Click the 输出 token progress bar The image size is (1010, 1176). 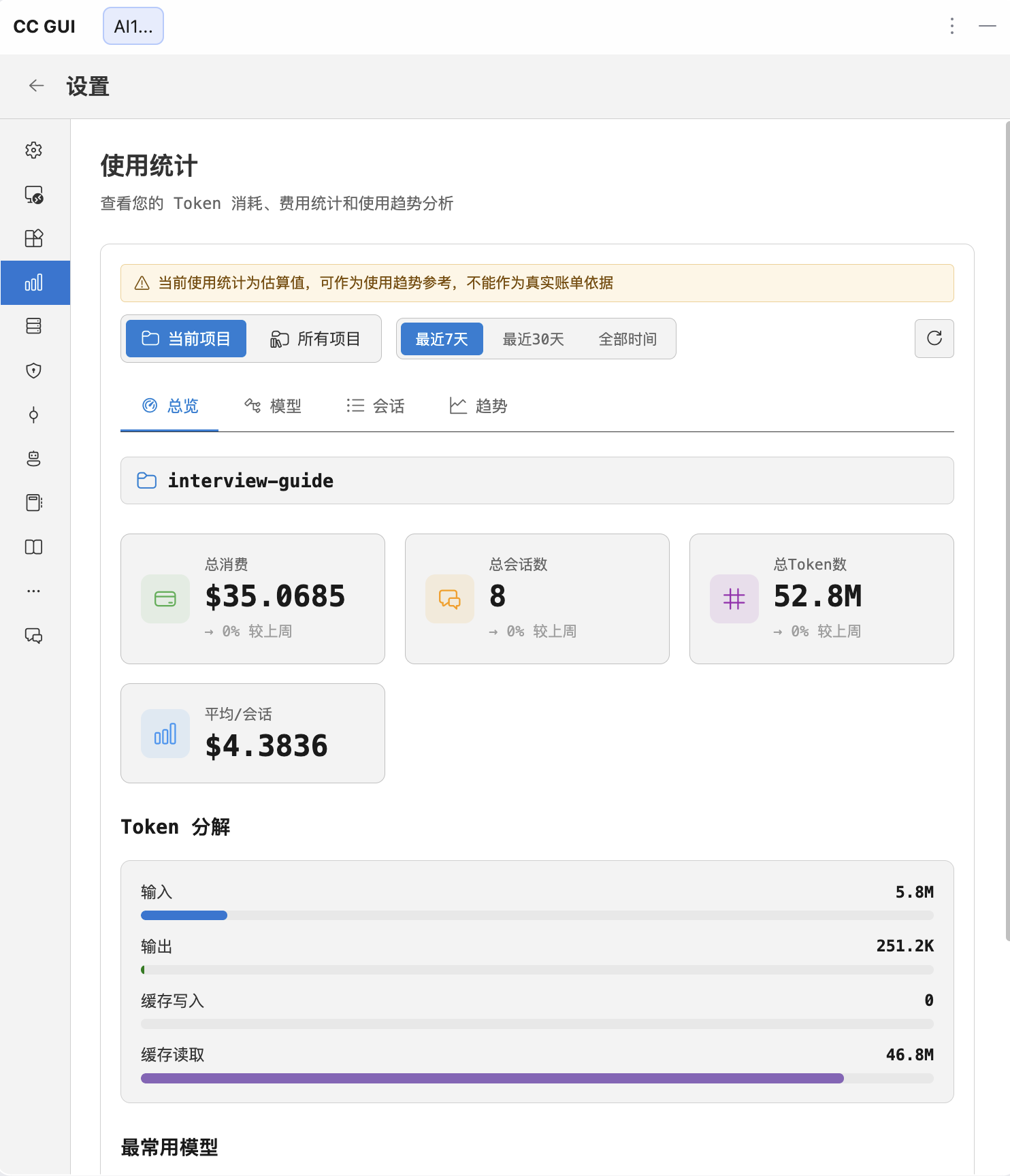click(537, 970)
